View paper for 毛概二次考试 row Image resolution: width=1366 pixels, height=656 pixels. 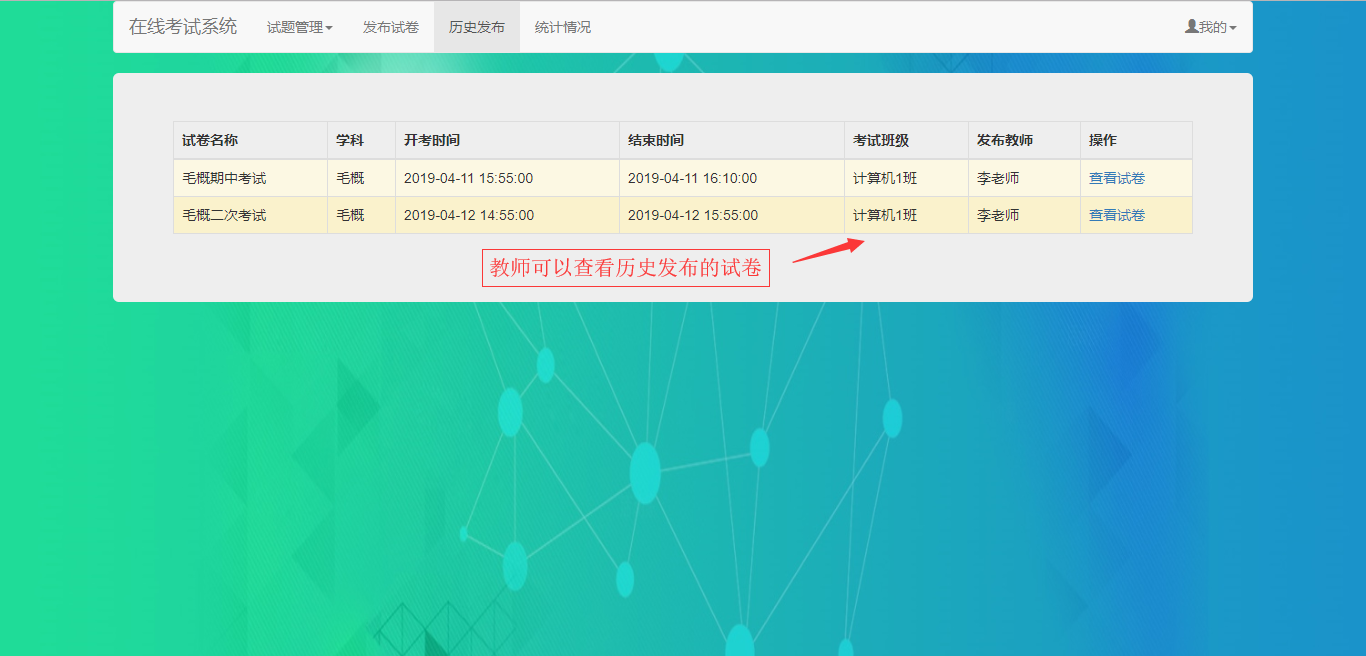pos(1117,215)
